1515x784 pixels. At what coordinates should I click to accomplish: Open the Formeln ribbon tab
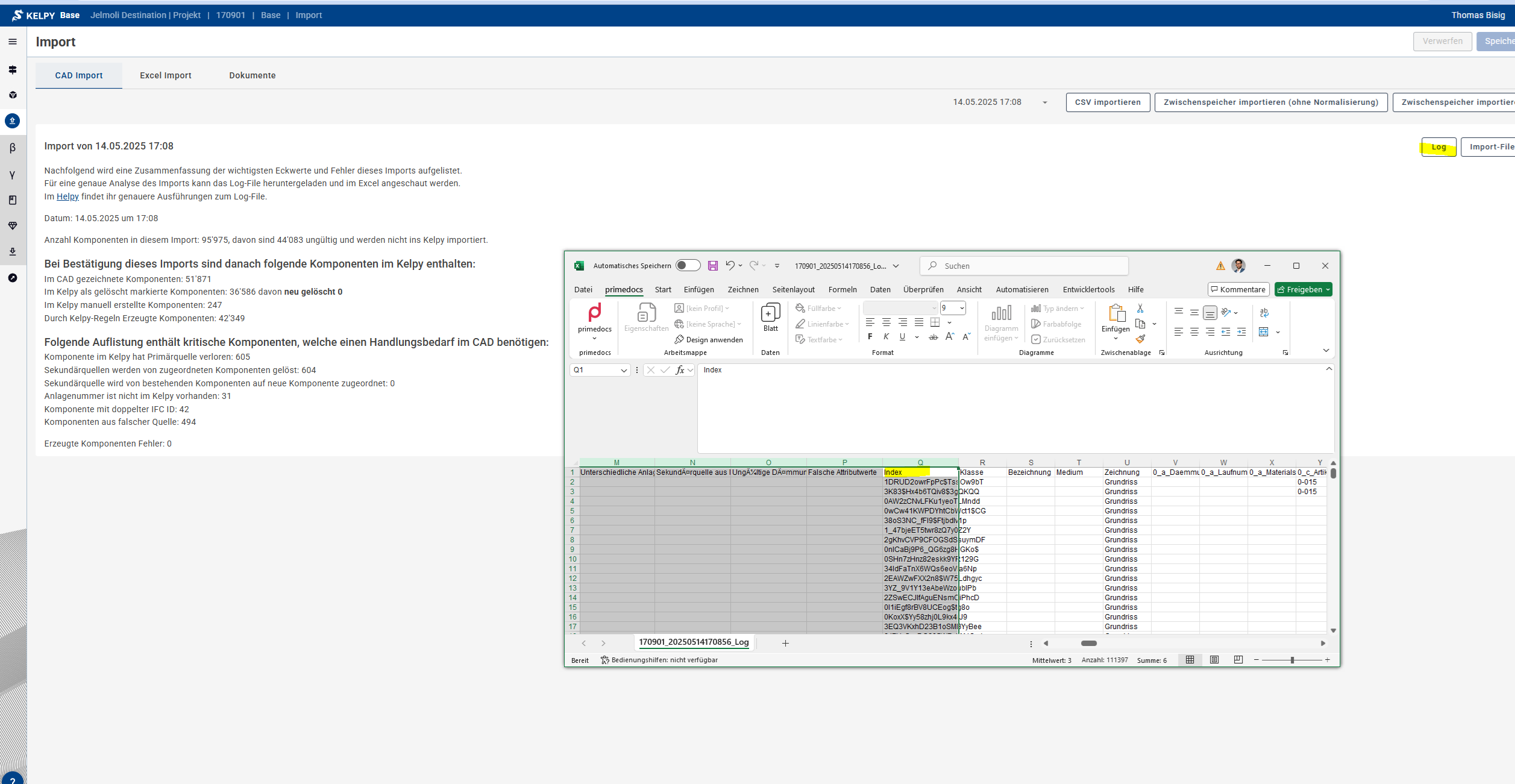pos(842,290)
